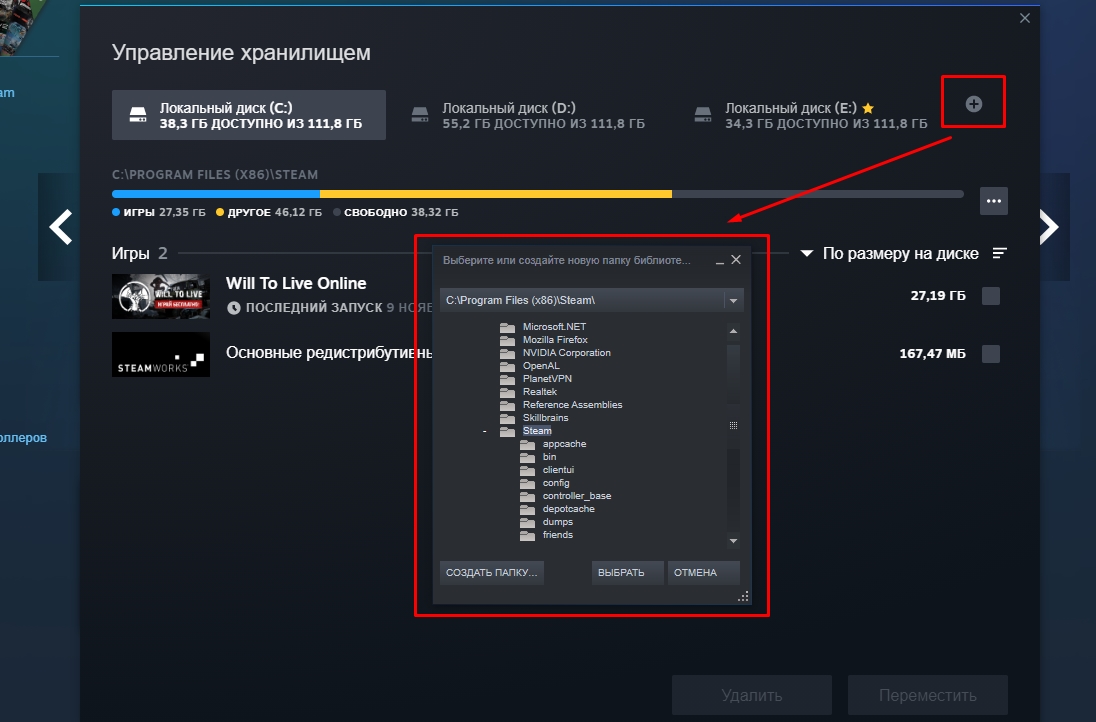Open the path dropdown in folder dialog

tap(733, 301)
